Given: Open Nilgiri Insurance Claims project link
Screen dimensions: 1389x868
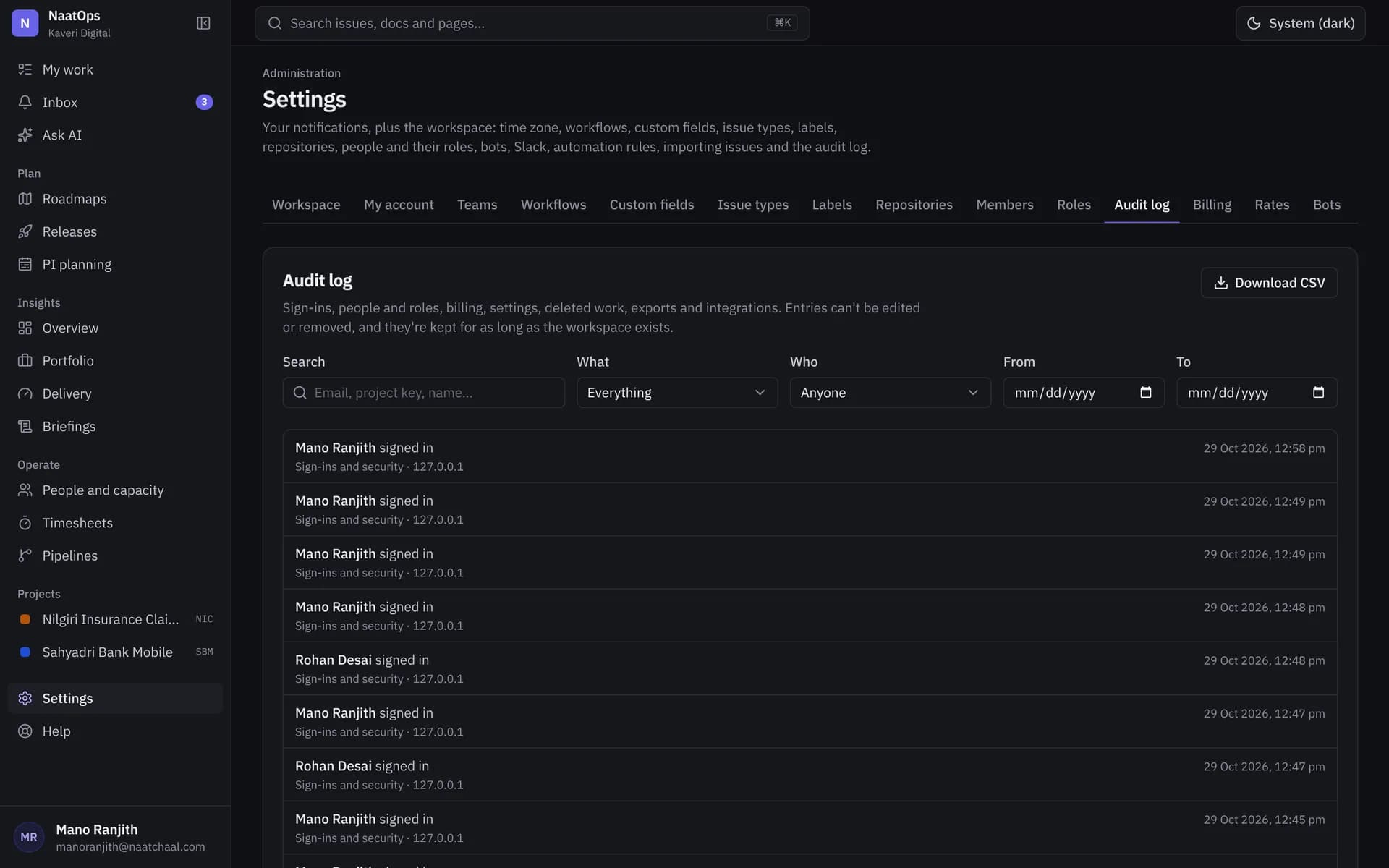Looking at the screenshot, I should tap(115, 619).
